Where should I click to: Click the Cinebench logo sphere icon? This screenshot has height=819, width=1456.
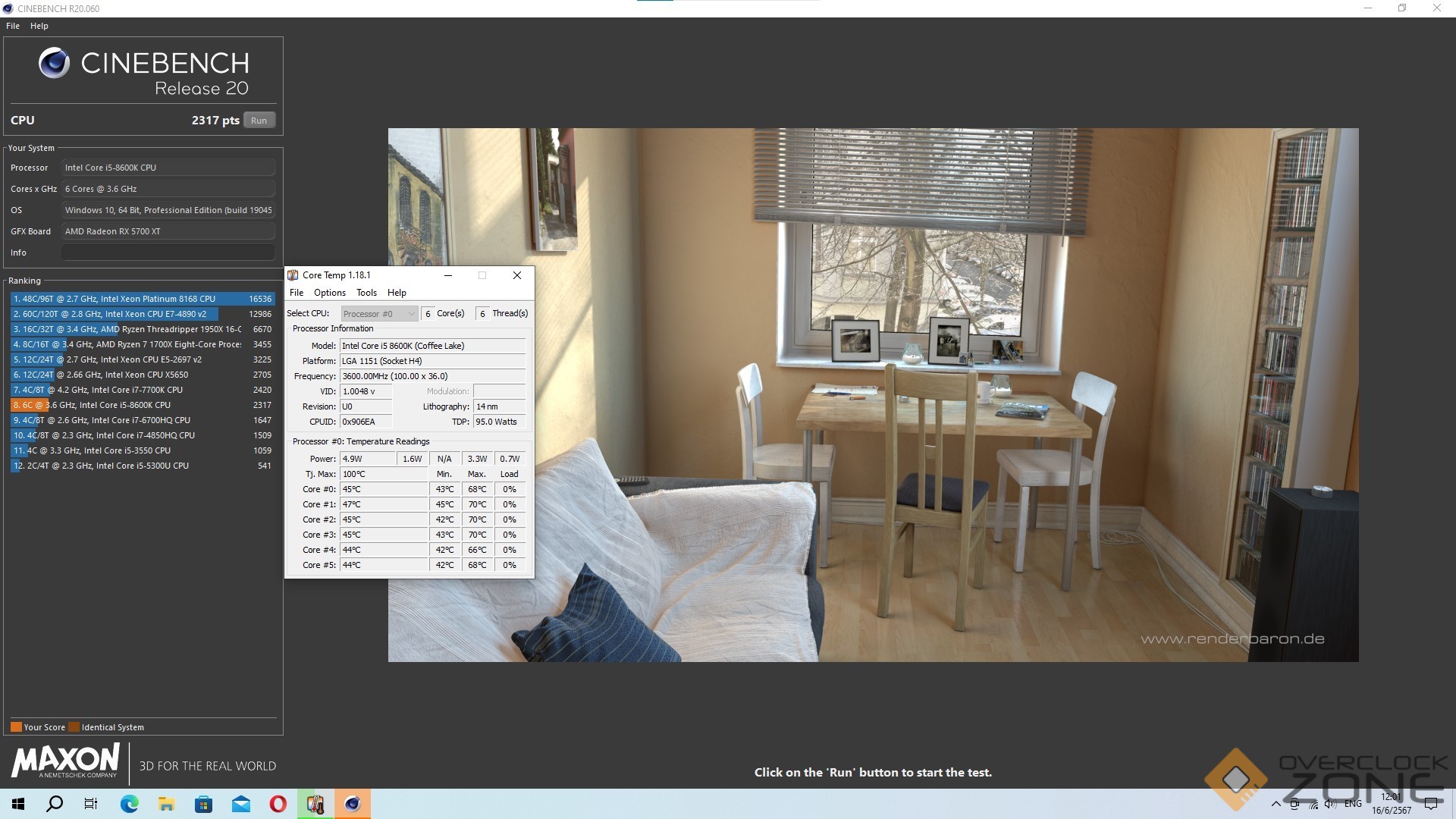54,63
